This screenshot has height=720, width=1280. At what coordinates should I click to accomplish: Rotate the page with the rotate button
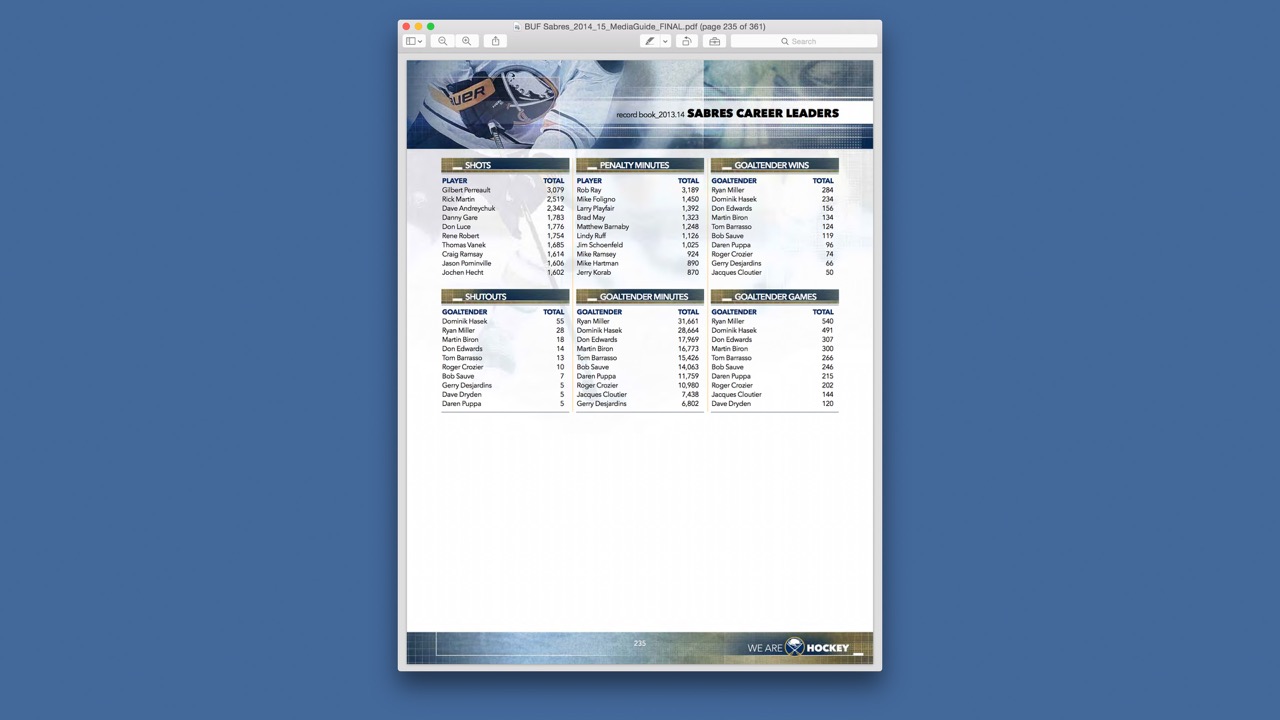pyautogui.click(x=687, y=41)
